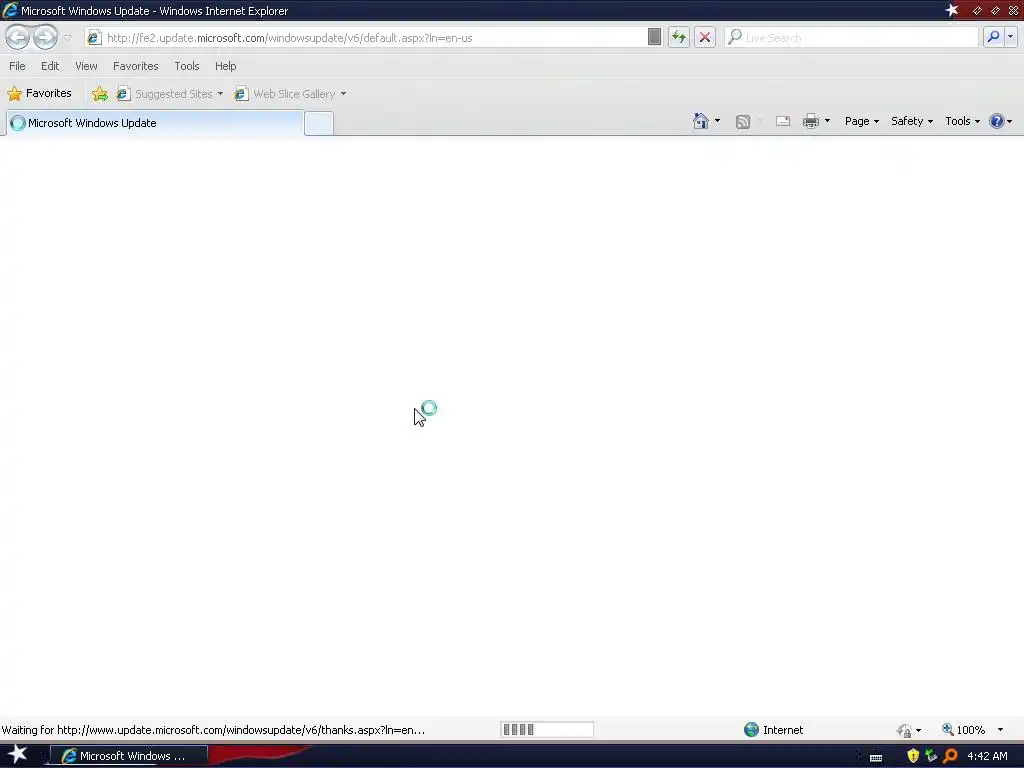Click the on-screen keyboard tray icon

point(876,757)
